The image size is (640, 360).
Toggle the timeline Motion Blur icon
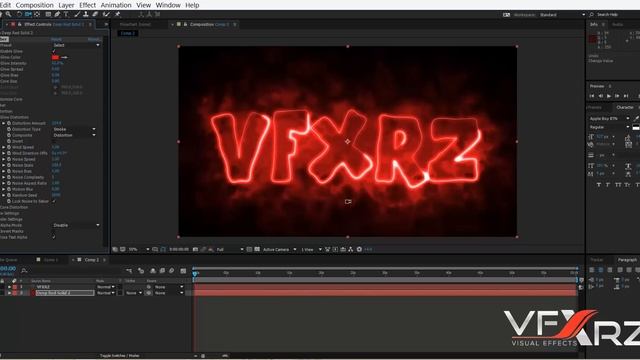[171, 271]
